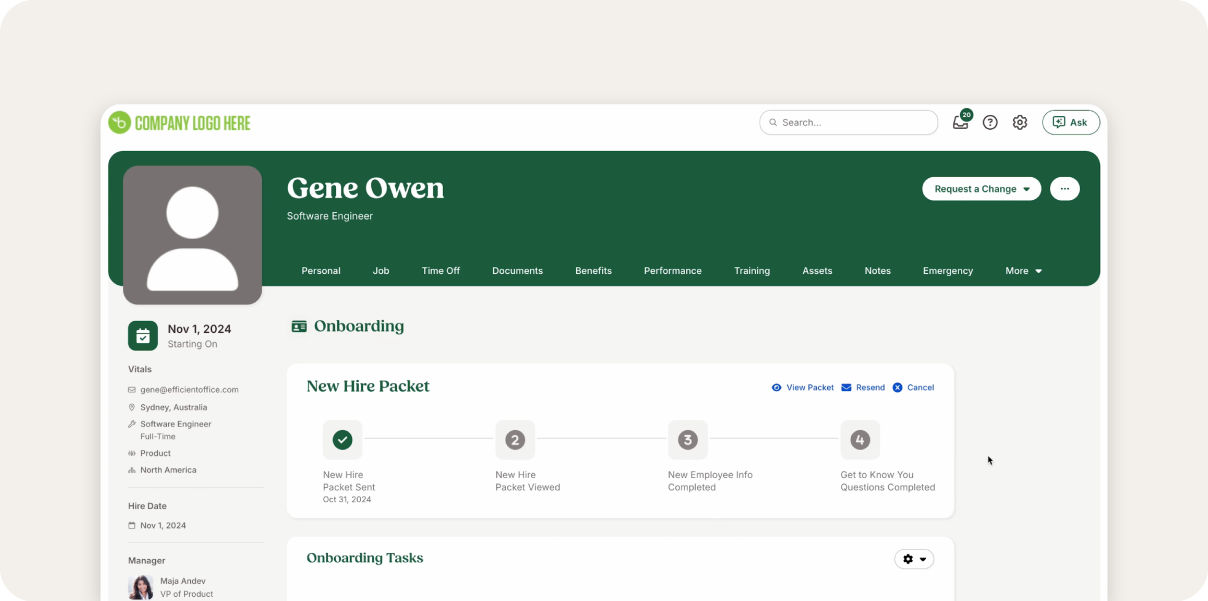Open the inbox notifications icon

click(x=961, y=122)
